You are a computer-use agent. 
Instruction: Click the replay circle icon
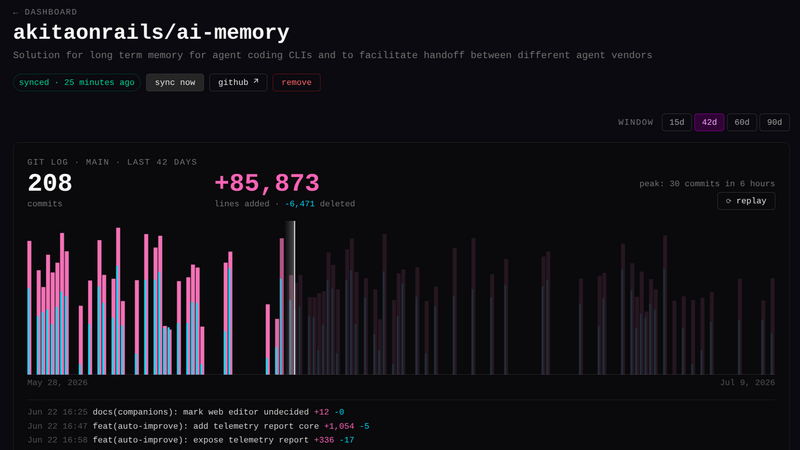click(x=729, y=201)
